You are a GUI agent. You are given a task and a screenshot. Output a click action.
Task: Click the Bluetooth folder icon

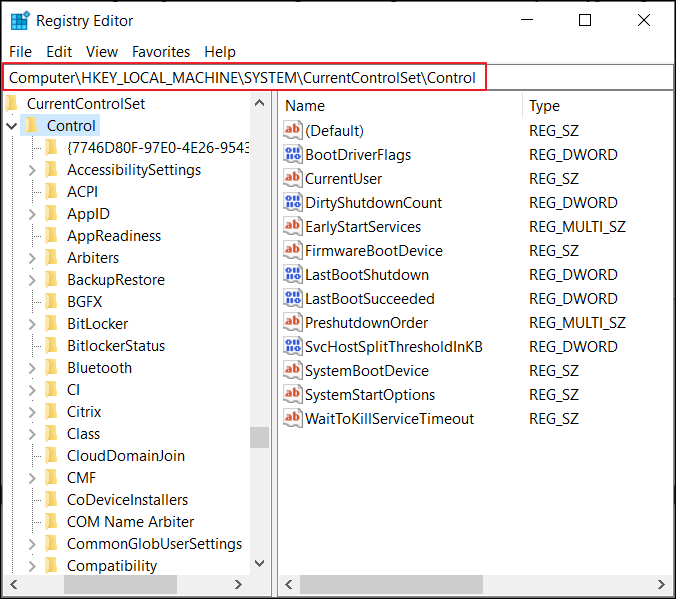coord(52,367)
